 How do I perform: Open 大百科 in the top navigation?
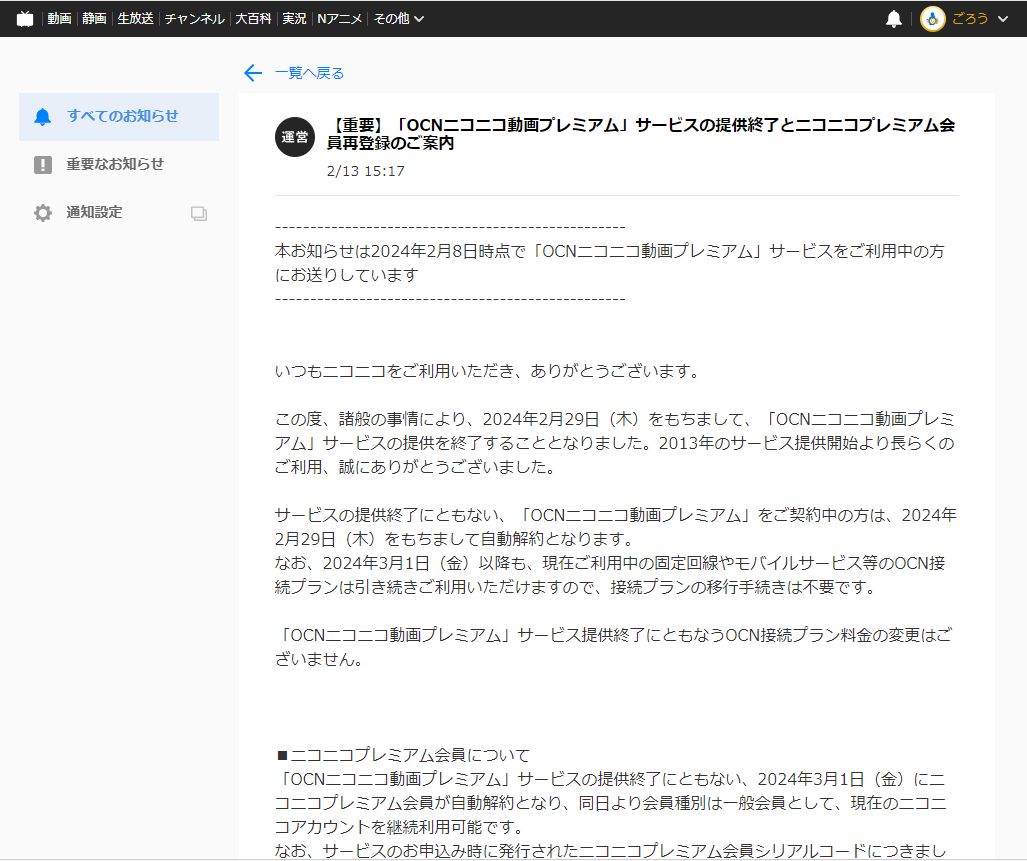pyautogui.click(x=253, y=19)
